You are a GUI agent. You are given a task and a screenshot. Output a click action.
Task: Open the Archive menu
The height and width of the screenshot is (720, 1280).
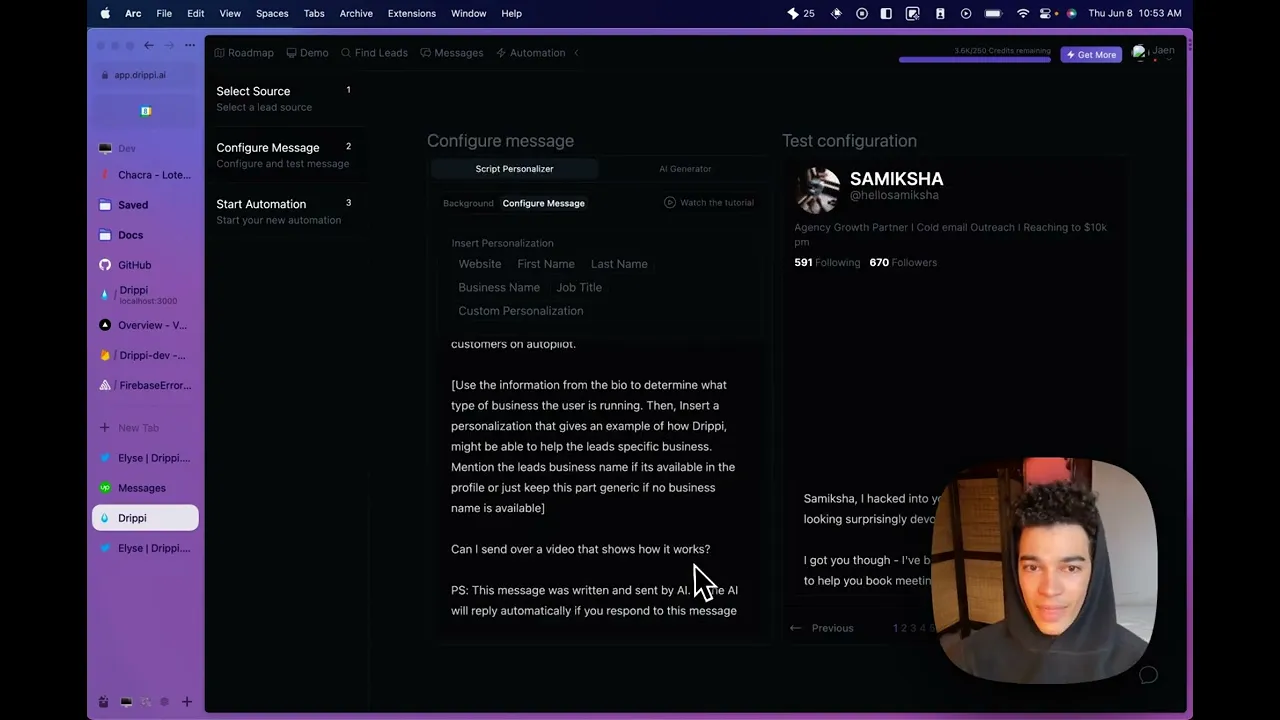[x=356, y=13]
